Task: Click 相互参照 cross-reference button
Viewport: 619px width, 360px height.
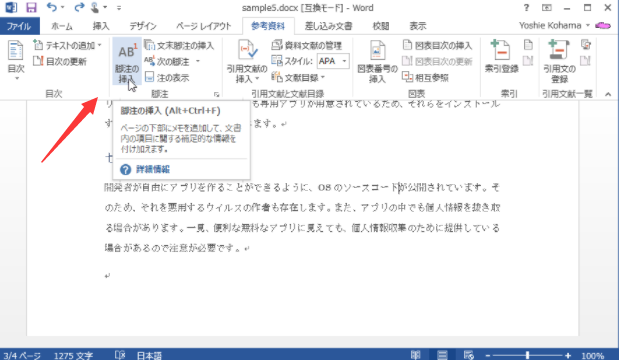Action: click(x=425, y=77)
